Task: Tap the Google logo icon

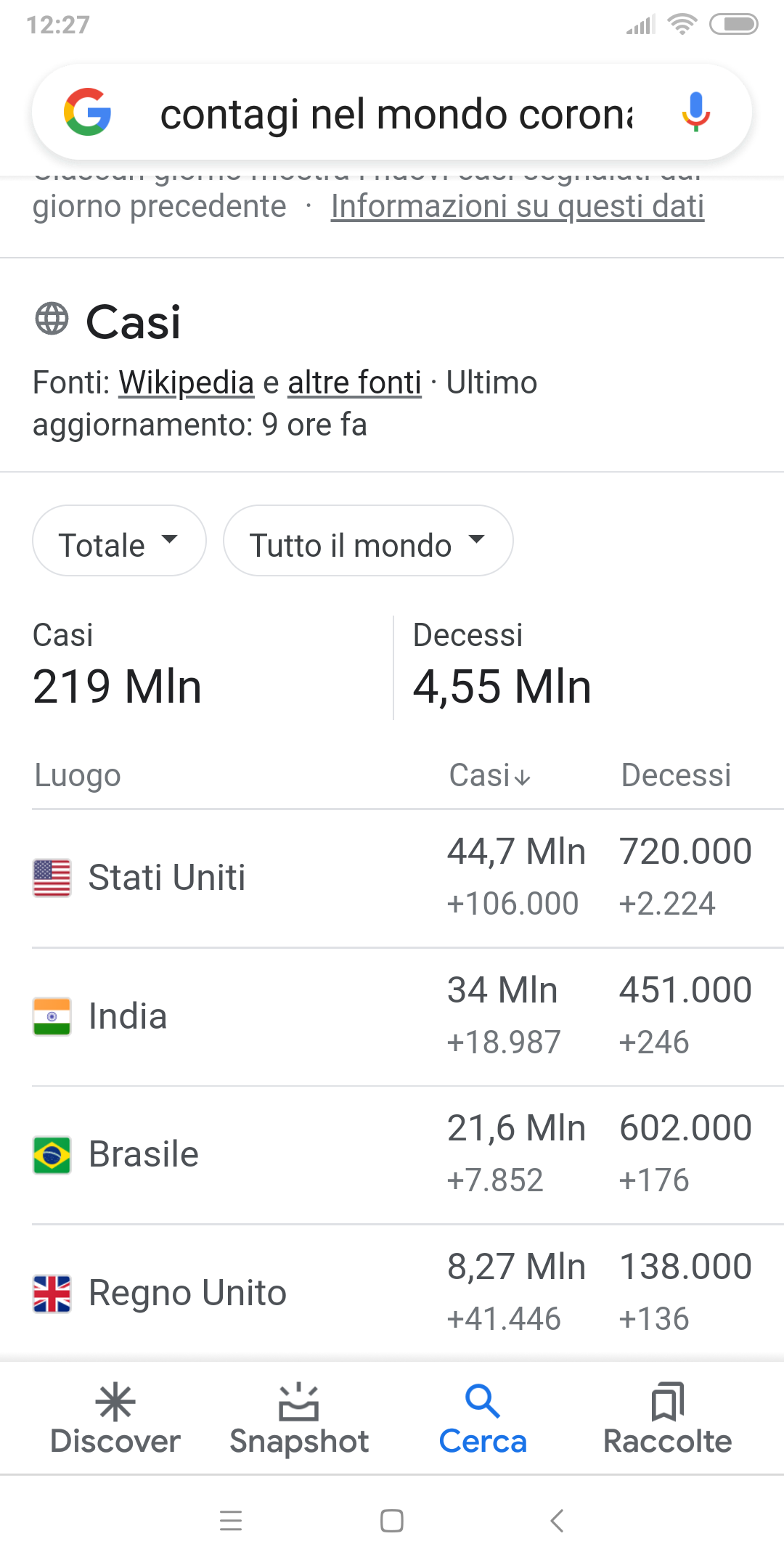Action: tap(88, 113)
